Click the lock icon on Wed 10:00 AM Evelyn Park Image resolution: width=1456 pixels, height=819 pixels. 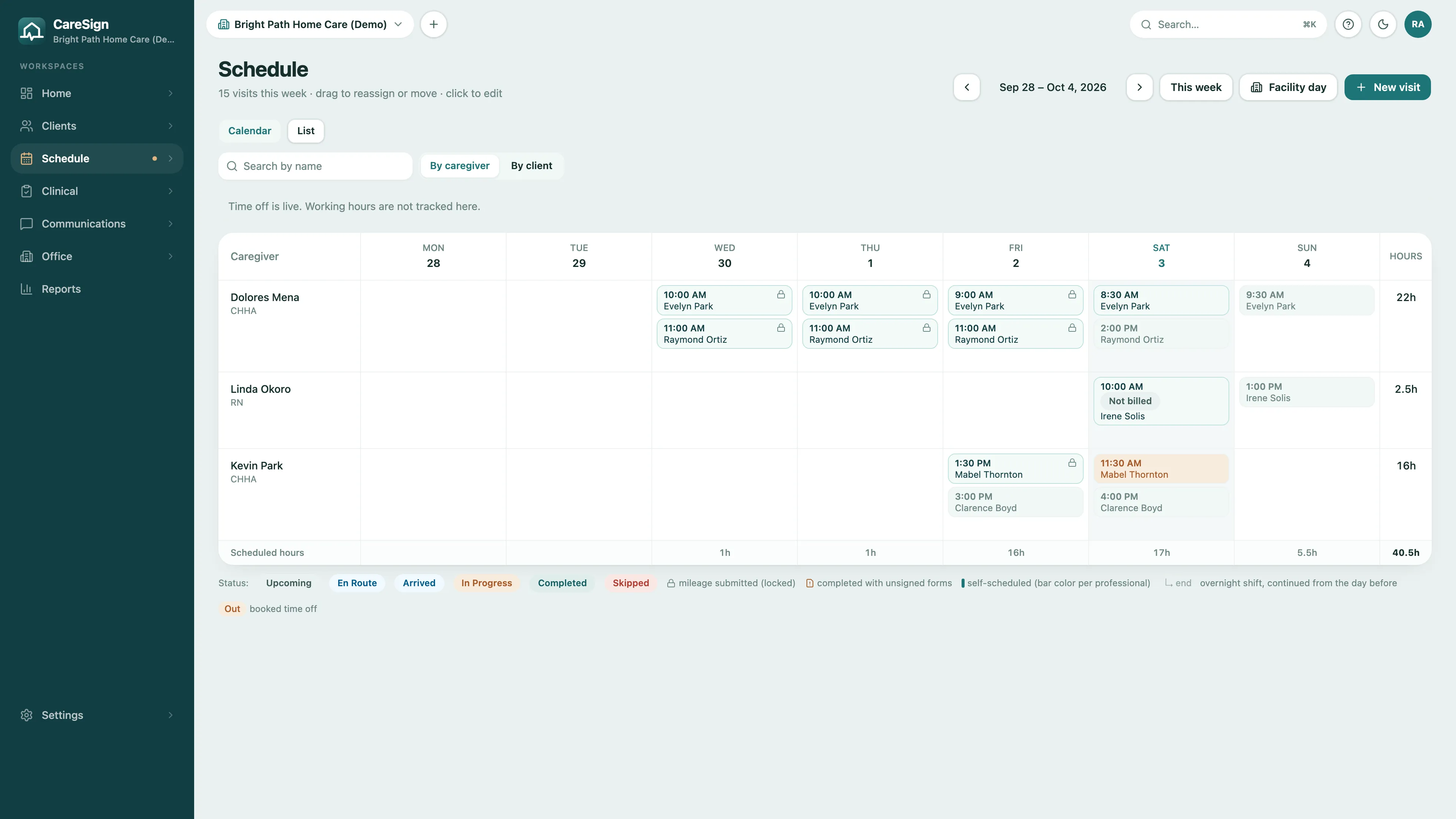(781, 295)
